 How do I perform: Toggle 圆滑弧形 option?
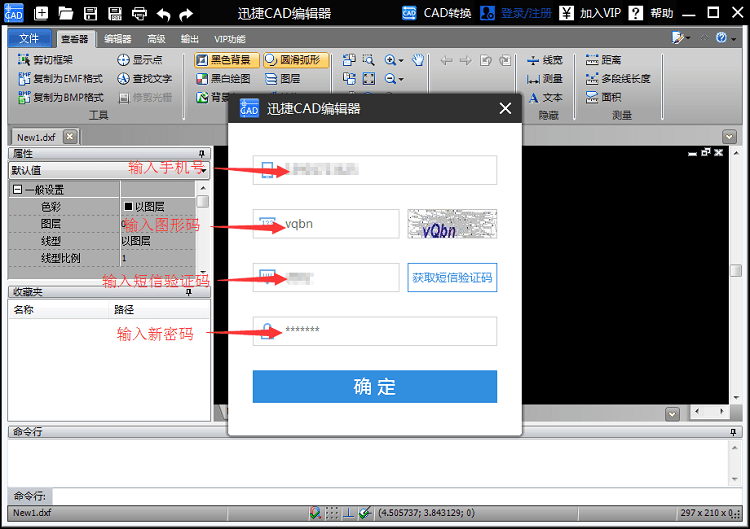point(296,60)
